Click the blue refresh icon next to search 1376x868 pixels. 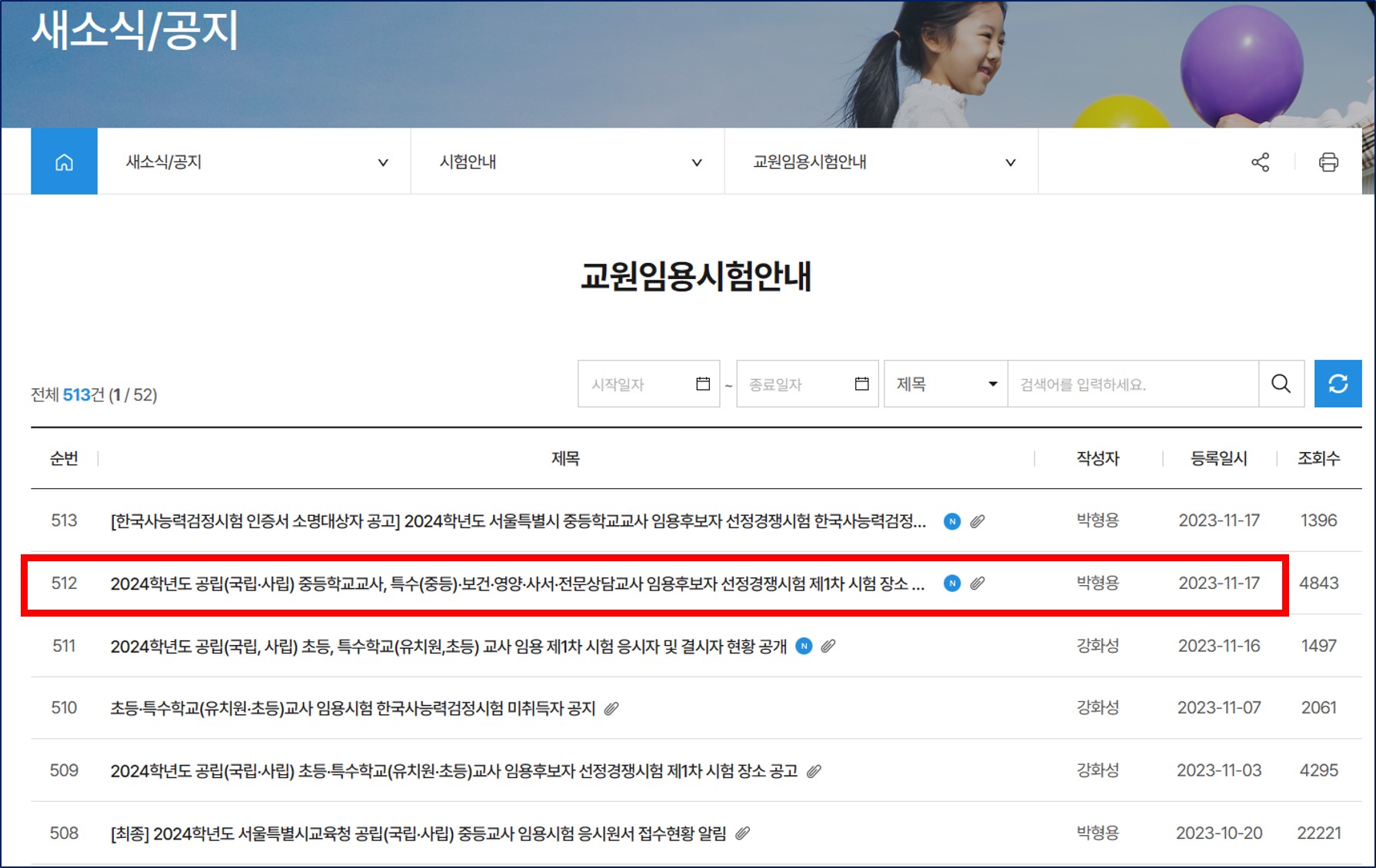click(1338, 384)
